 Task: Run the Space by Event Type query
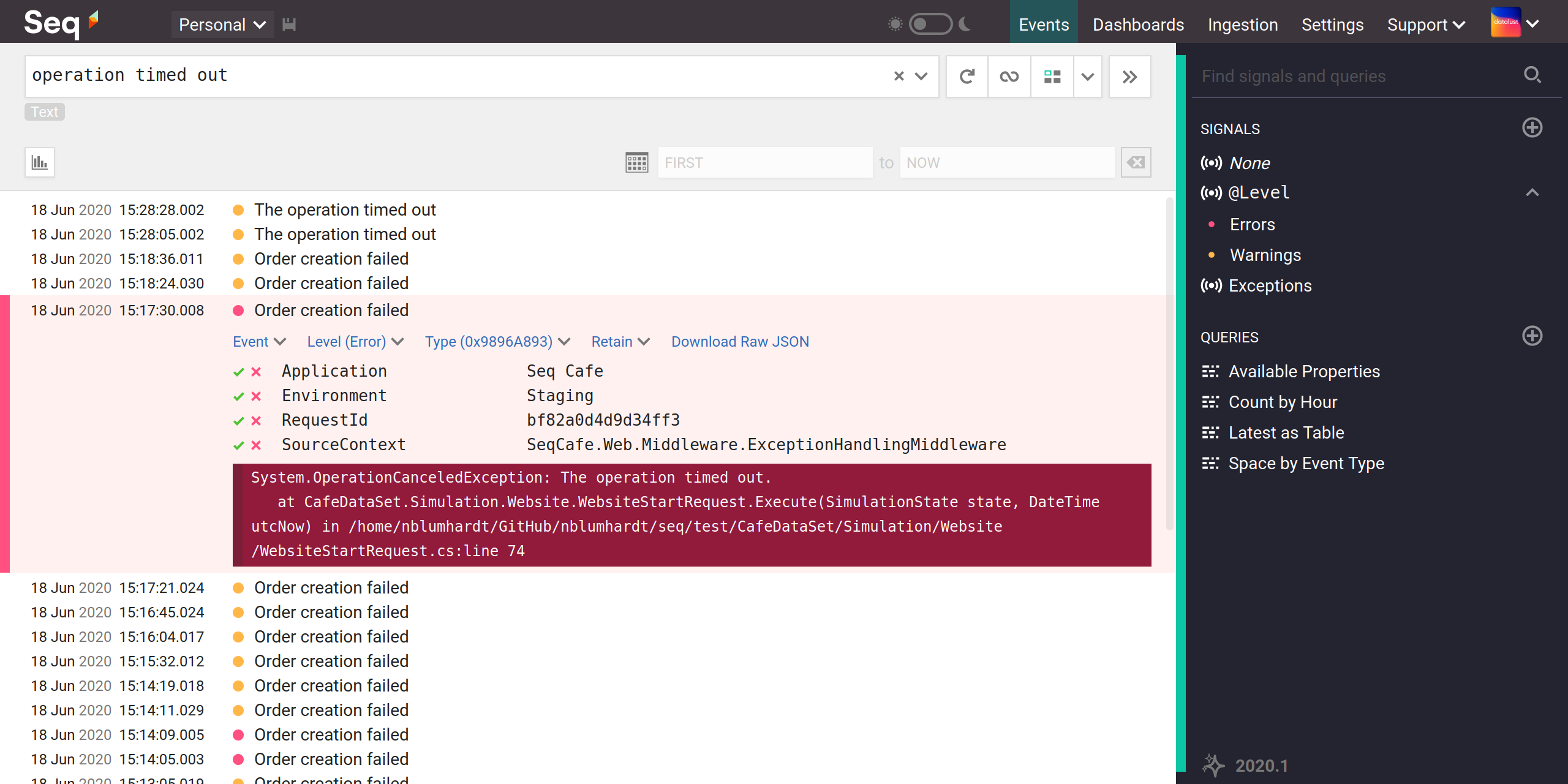pyautogui.click(x=1306, y=463)
